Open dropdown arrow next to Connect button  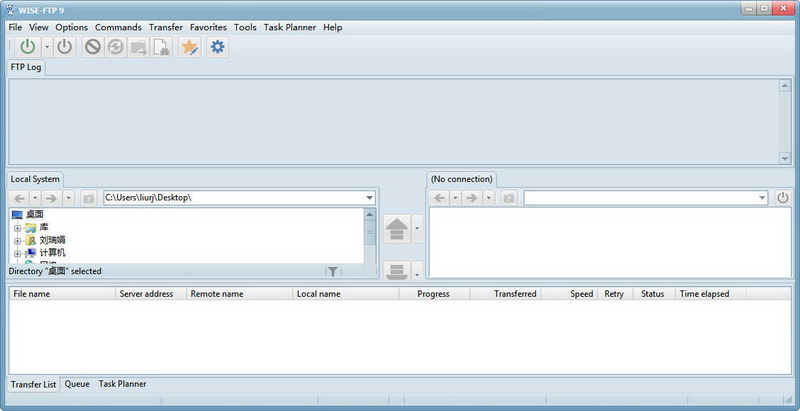(47, 47)
